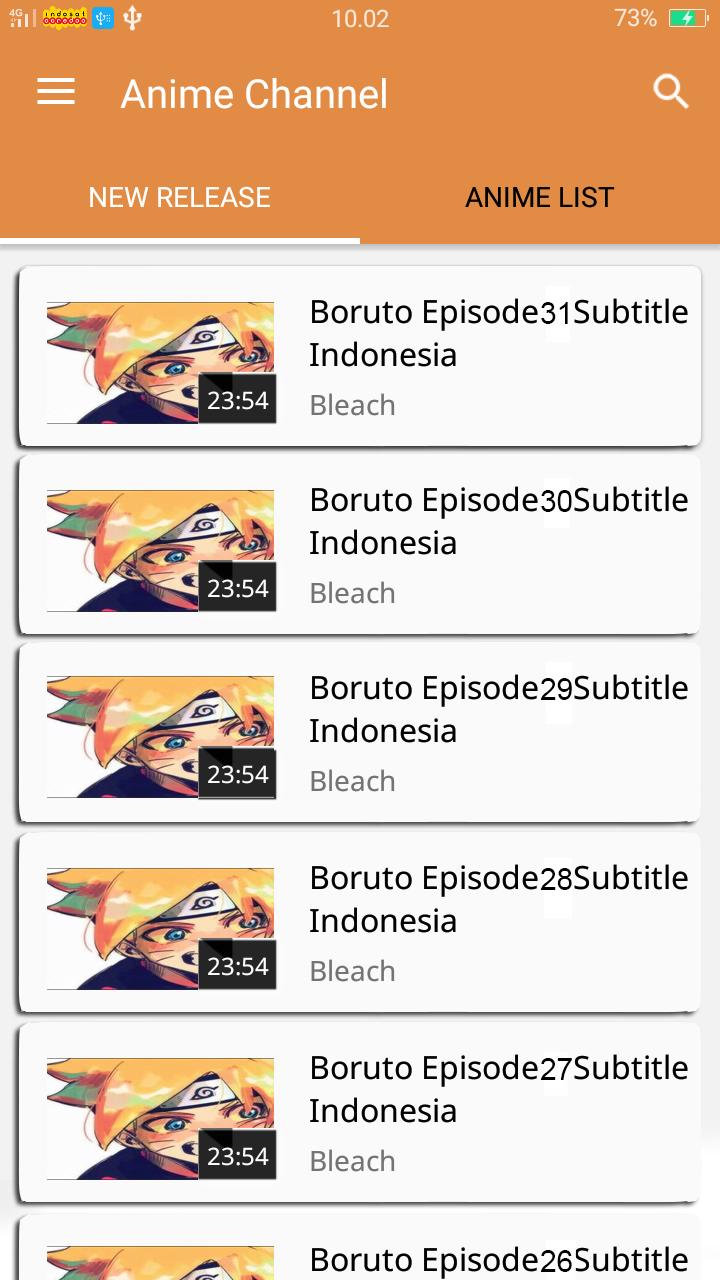
Task: Select the NEW RELEASE tab
Action: (180, 197)
